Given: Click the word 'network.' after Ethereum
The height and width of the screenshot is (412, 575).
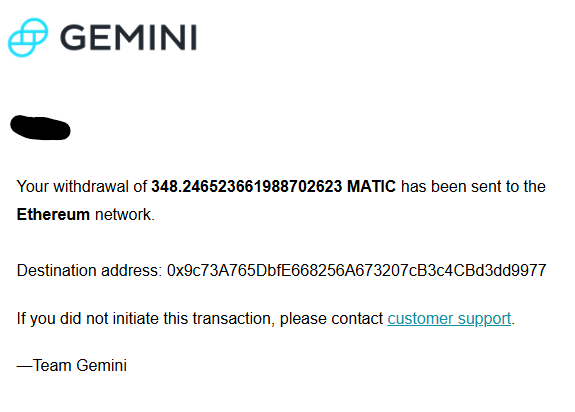Looking at the screenshot, I should [125, 214].
